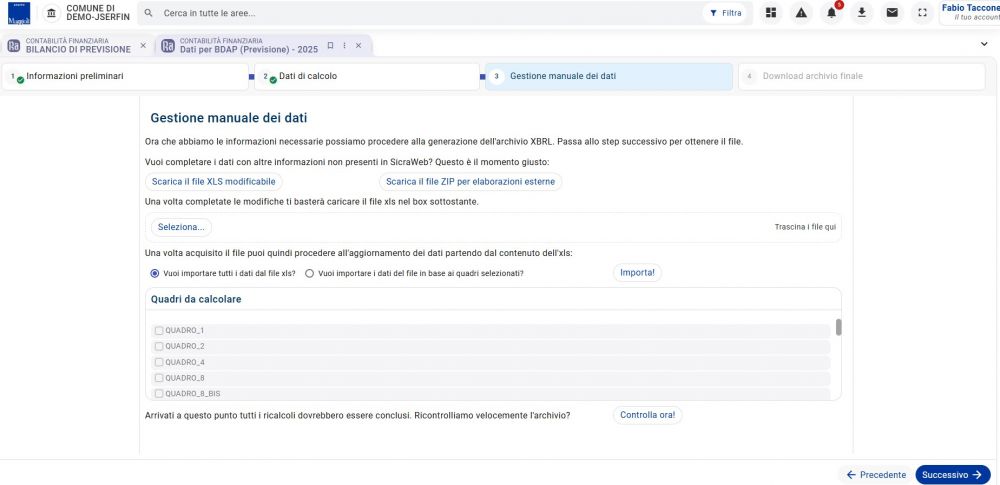Viewport: 1000px width, 485px height.
Task: Select import by 'quadri selezionati' radio option
Action: (x=310, y=273)
